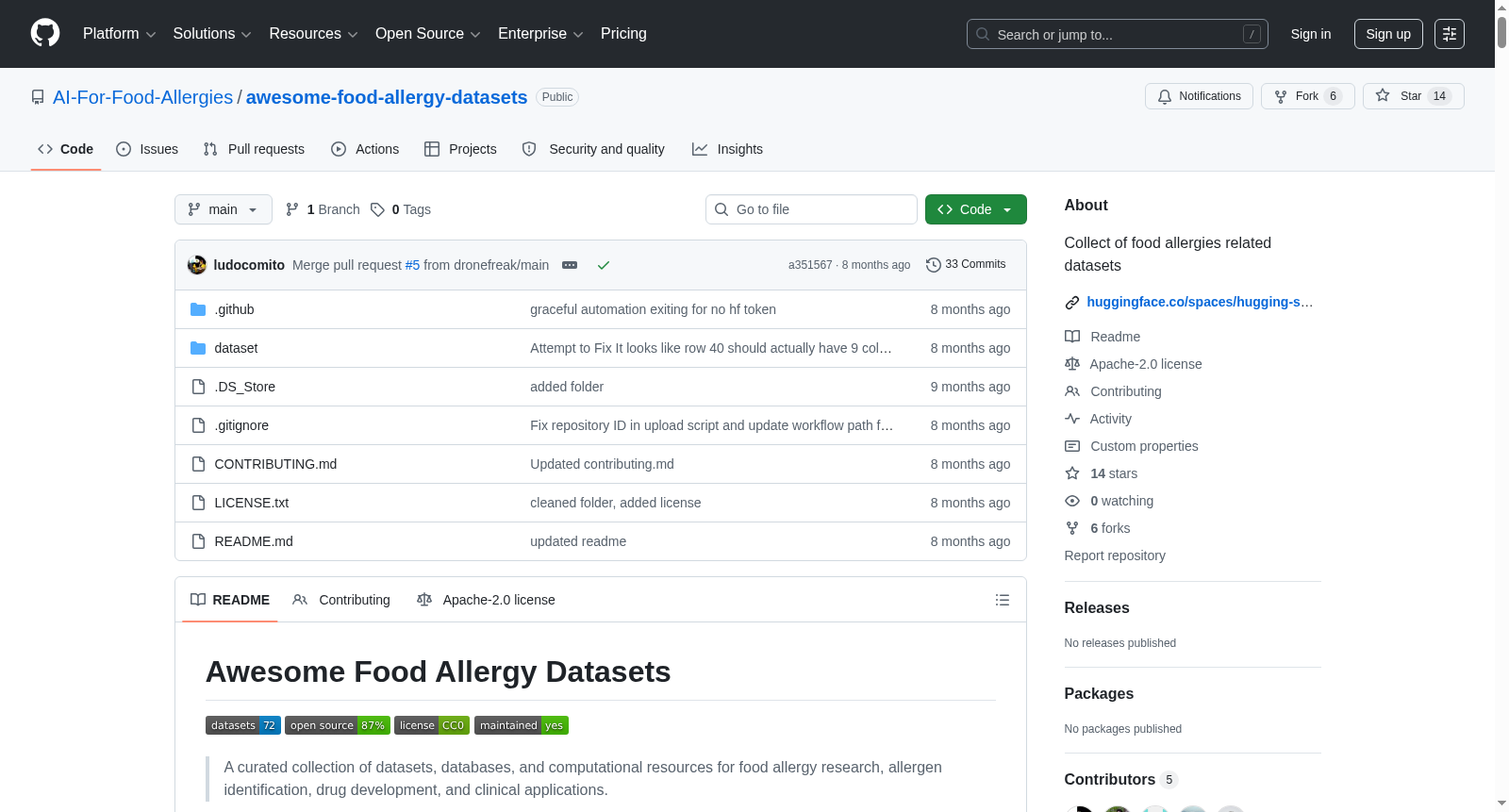The width and height of the screenshot is (1509, 812).
Task: Open the main branch selector dropdown
Action: coord(224,209)
